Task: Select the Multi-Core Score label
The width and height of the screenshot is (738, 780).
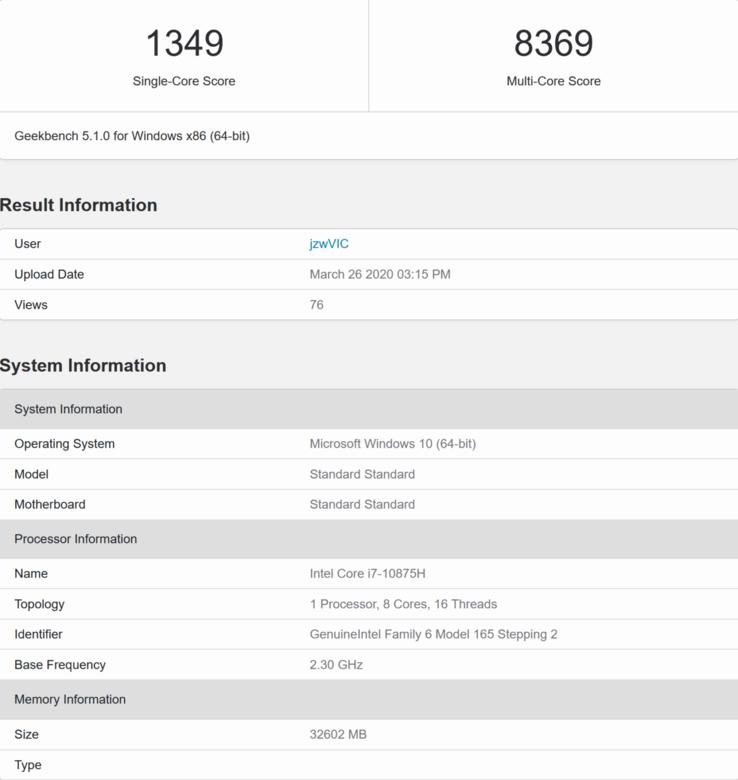Action: 554,81
